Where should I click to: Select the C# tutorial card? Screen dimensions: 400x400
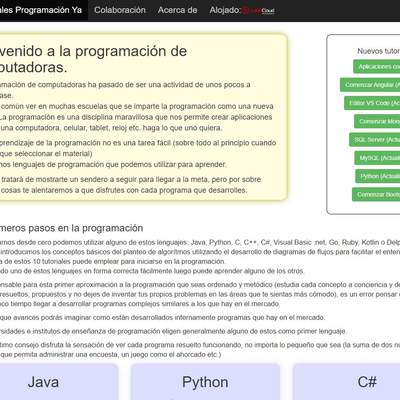pos(347,382)
